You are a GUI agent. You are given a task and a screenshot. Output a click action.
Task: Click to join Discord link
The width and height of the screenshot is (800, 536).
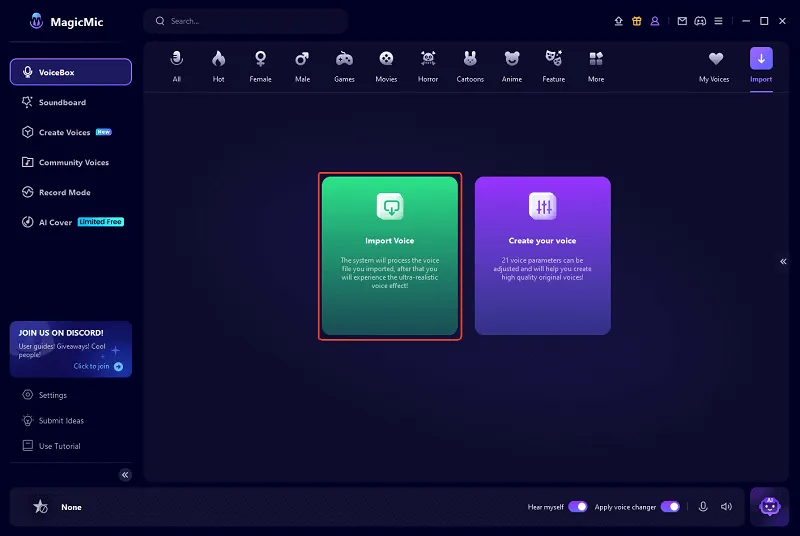98,366
